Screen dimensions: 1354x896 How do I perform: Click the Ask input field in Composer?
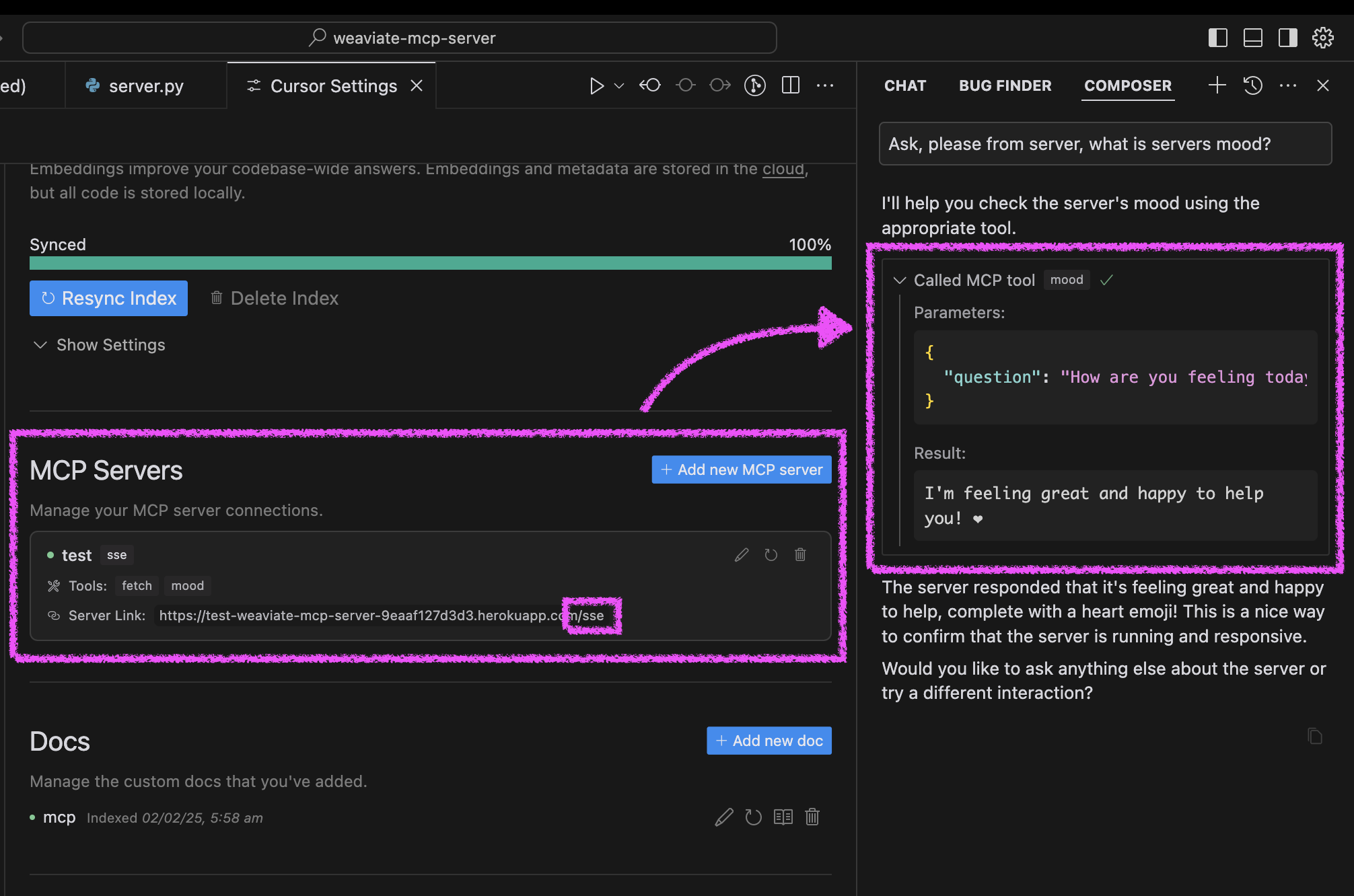(x=1104, y=143)
